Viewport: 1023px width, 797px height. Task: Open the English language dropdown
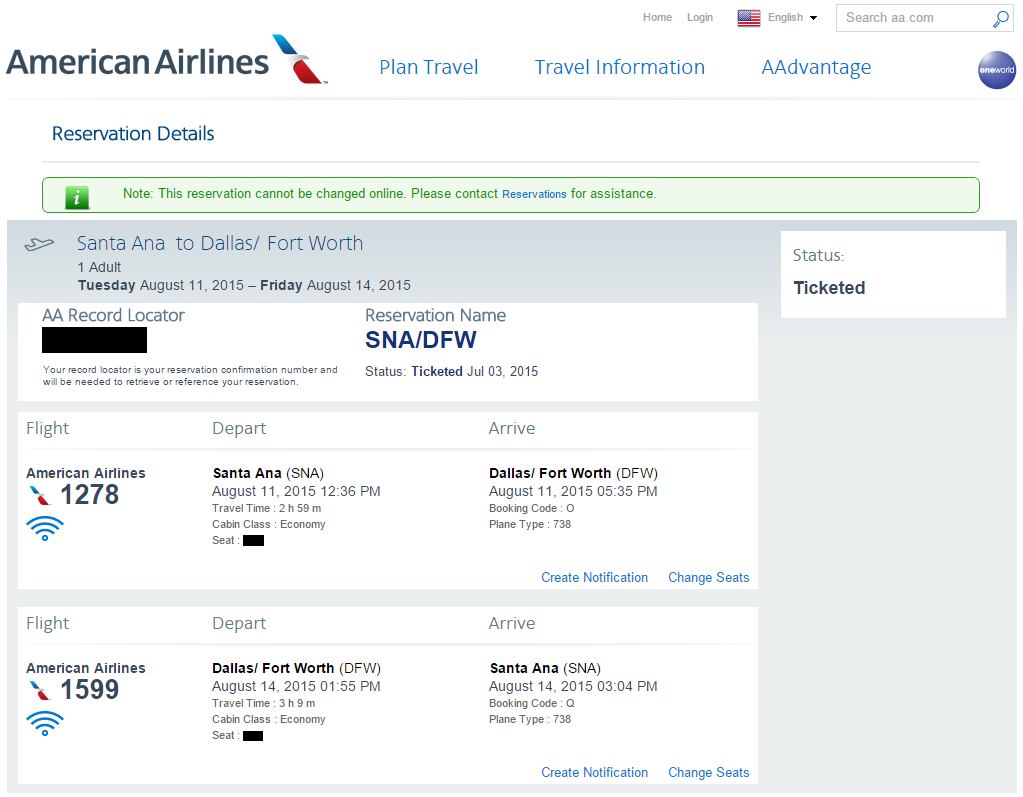792,18
